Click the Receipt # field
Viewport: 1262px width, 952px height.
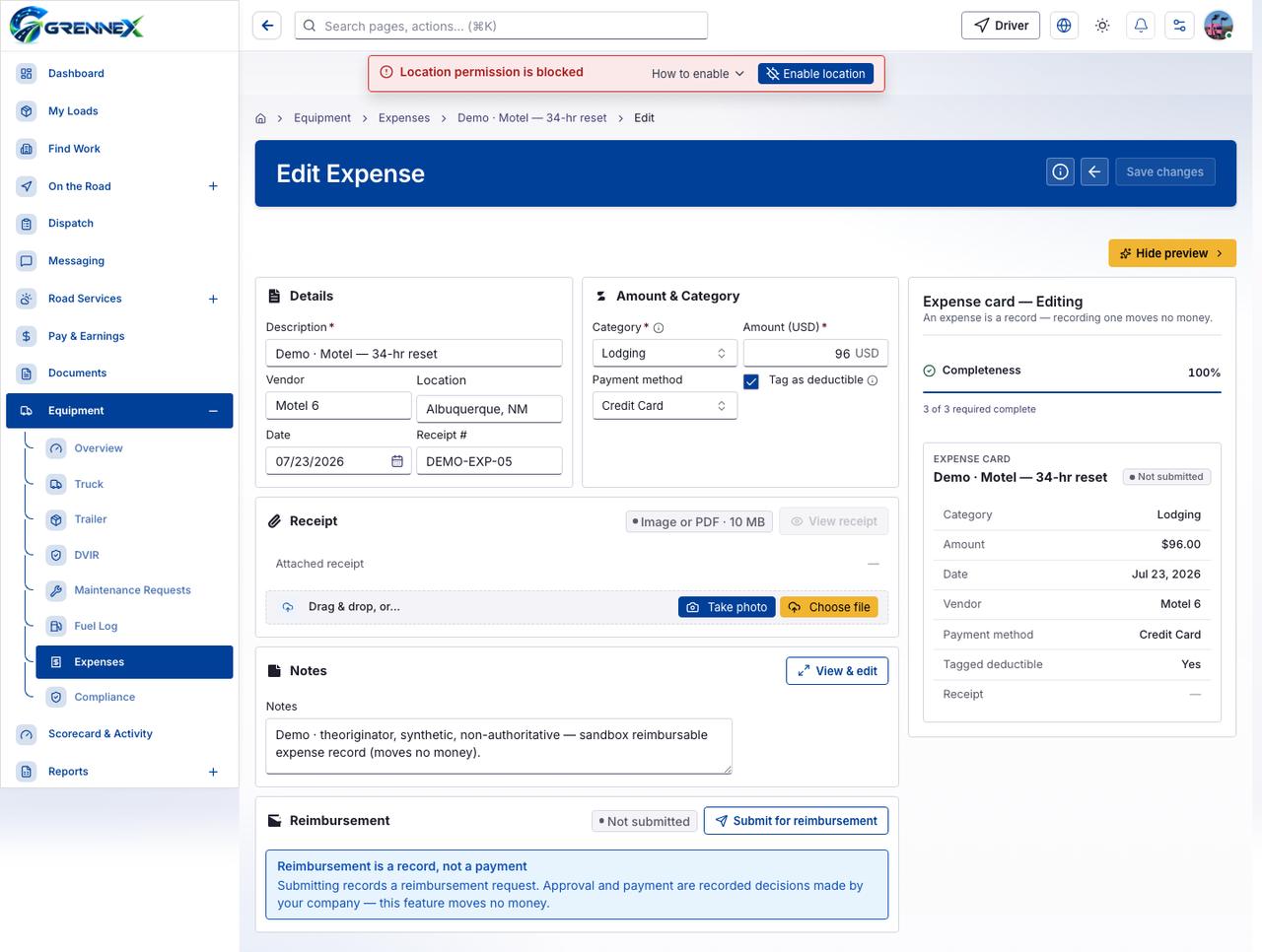(489, 460)
